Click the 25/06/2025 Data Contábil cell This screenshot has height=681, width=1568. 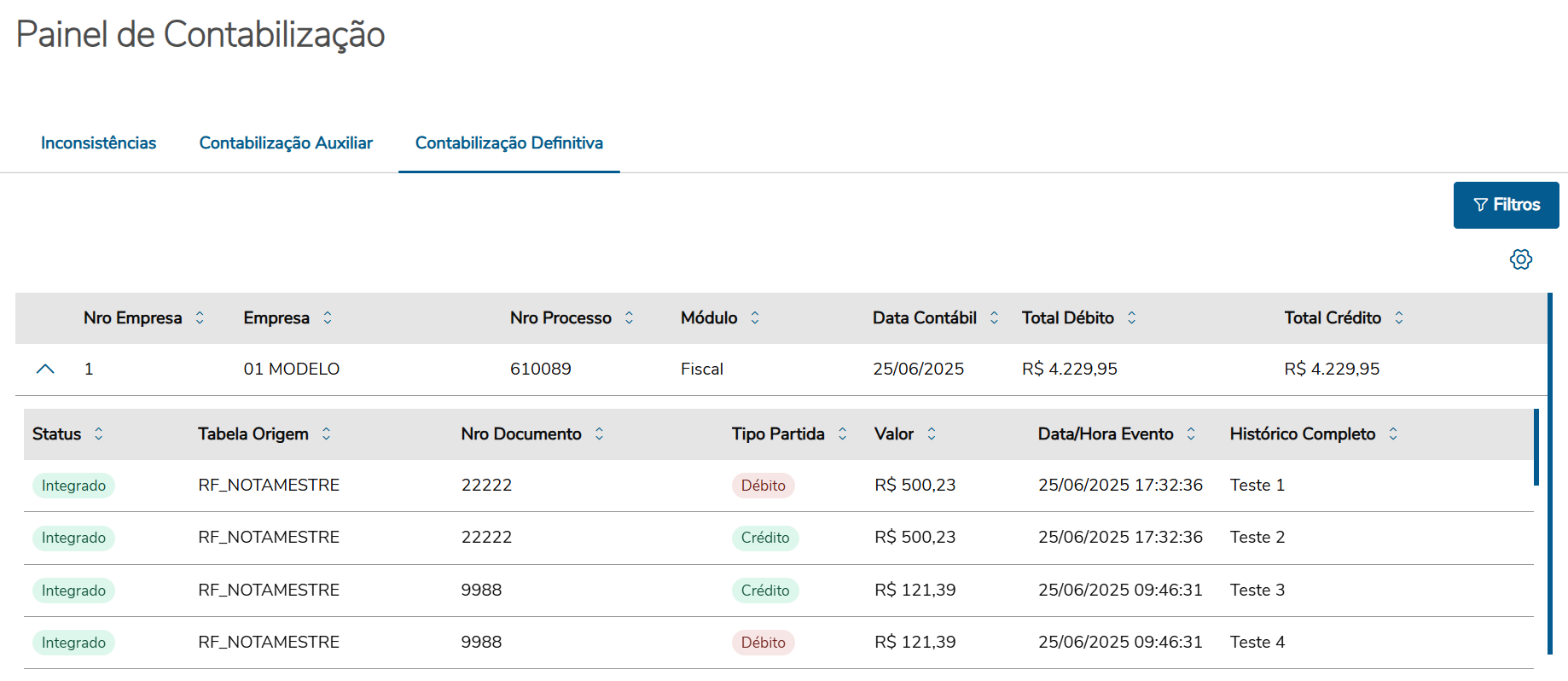click(919, 369)
